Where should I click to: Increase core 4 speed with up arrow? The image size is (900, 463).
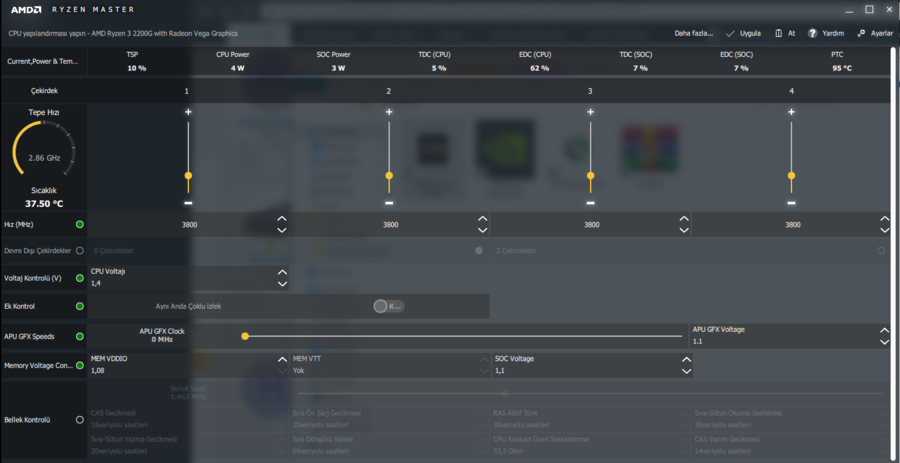885,219
